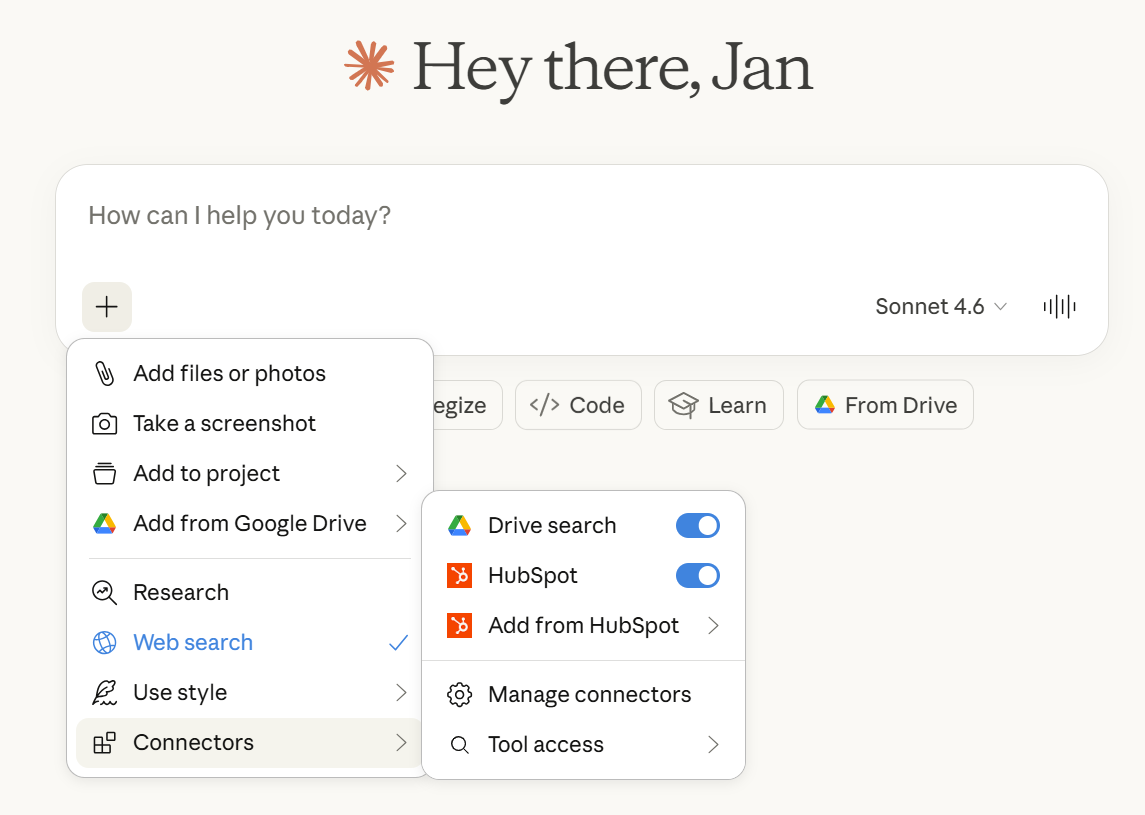
Task: Click the paperclip icon for adding files
Action: click(x=104, y=374)
